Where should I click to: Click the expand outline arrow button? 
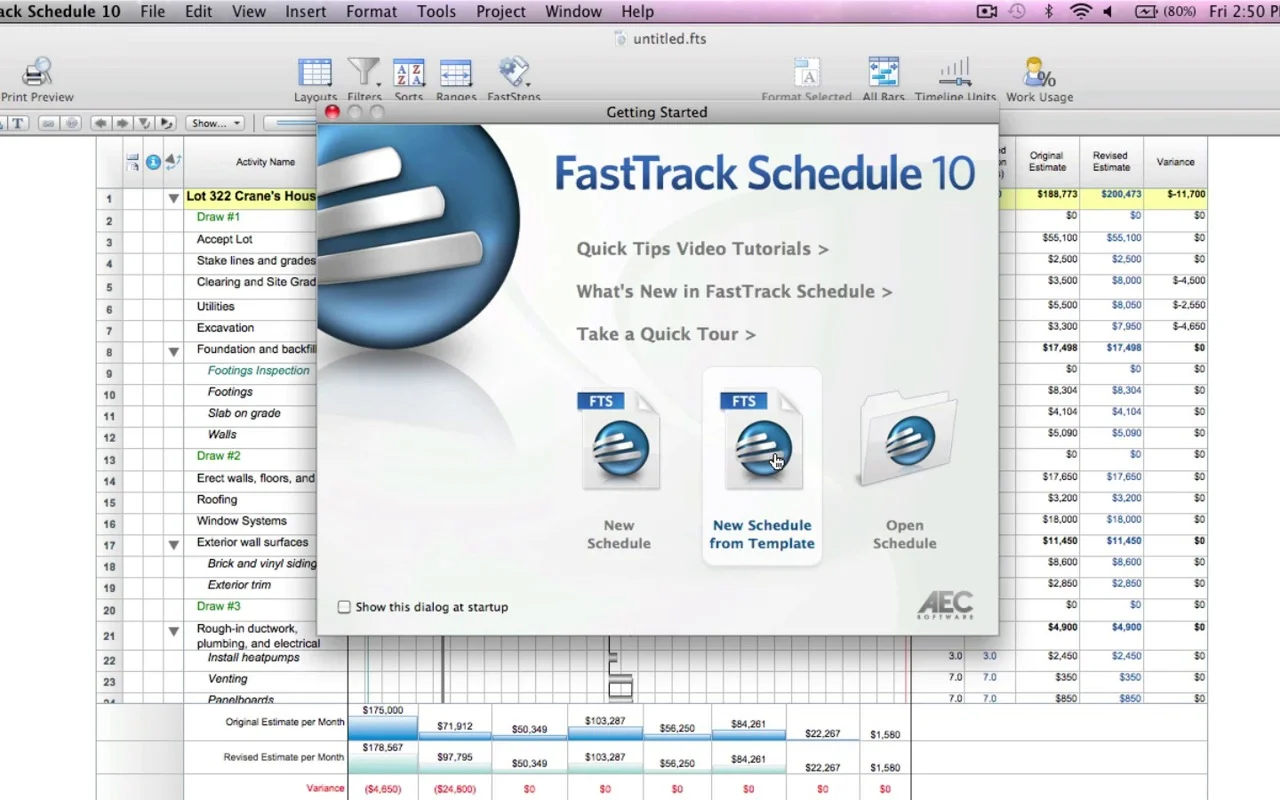tap(166, 123)
